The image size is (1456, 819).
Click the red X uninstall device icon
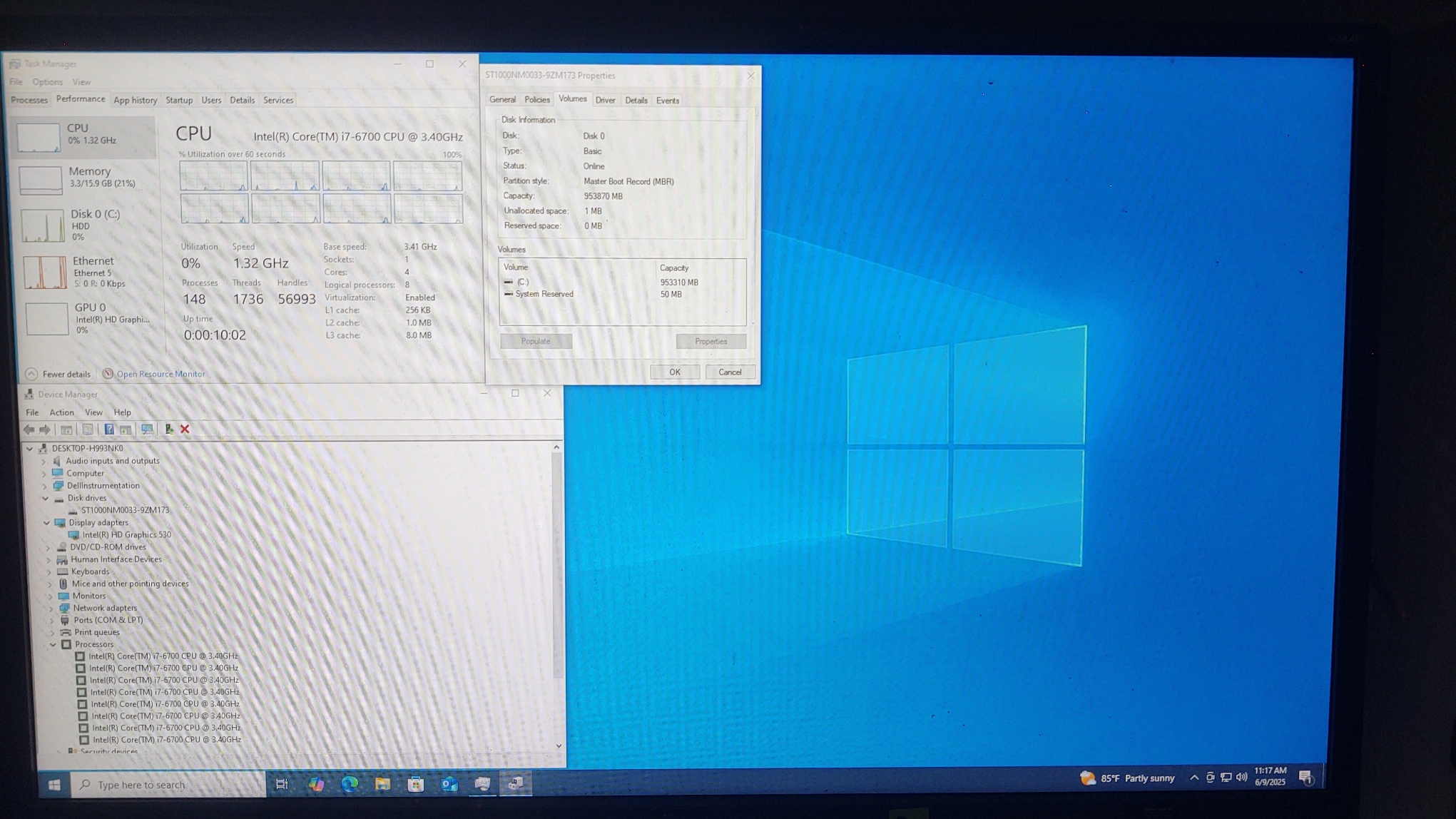click(185, 429)
